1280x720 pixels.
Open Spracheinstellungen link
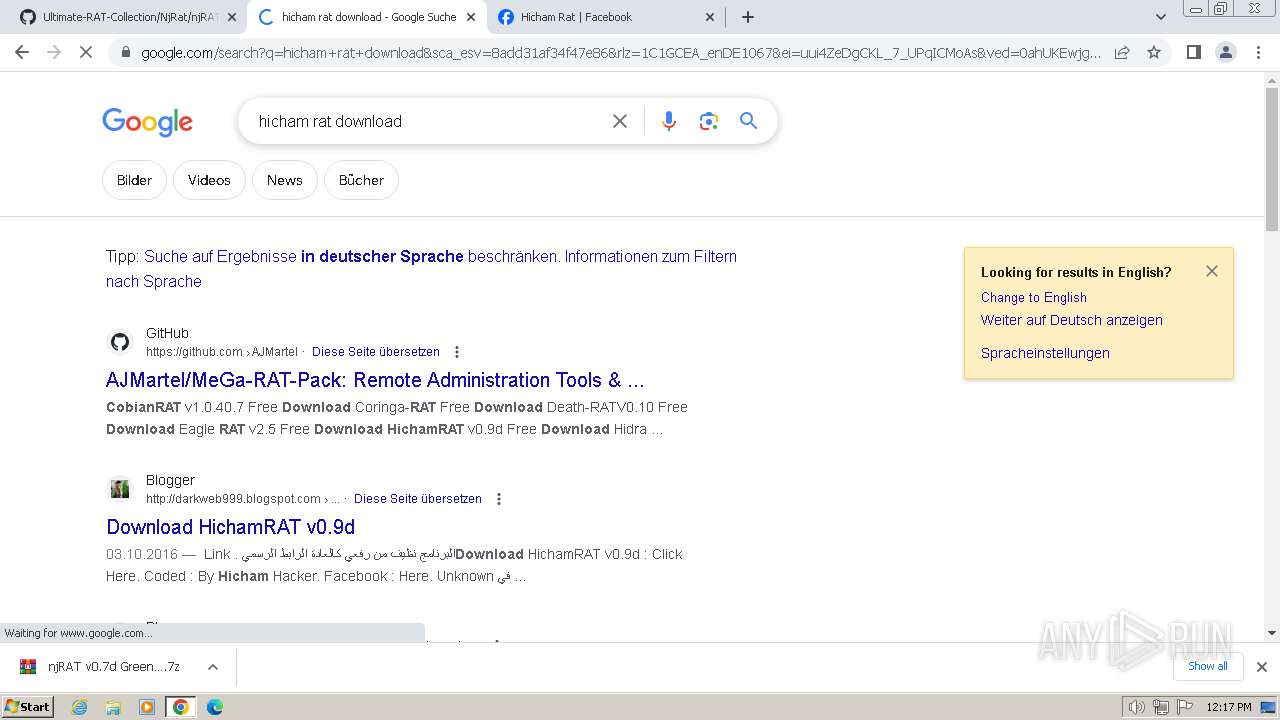[1045, 353]
